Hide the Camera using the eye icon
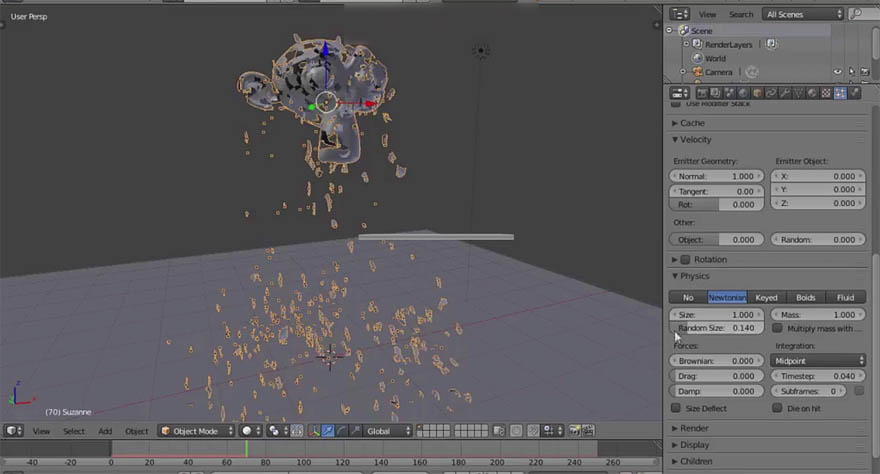 click(837, 72)
